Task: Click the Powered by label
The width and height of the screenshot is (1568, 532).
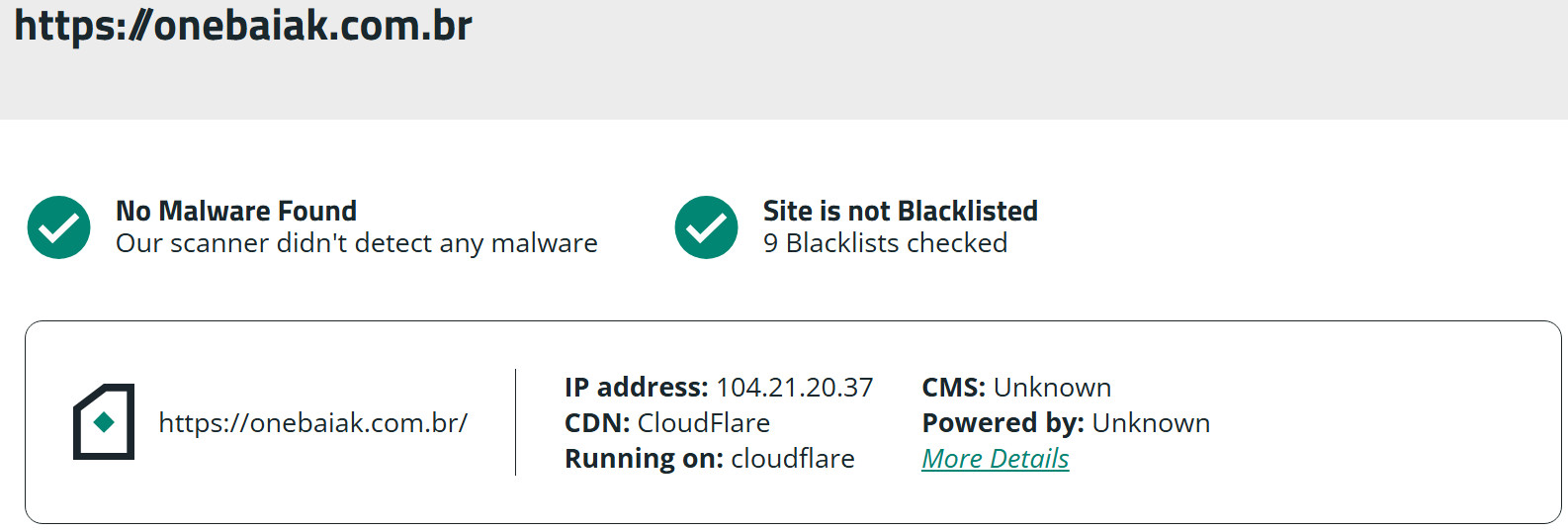Action: (x=1002, y=423)
